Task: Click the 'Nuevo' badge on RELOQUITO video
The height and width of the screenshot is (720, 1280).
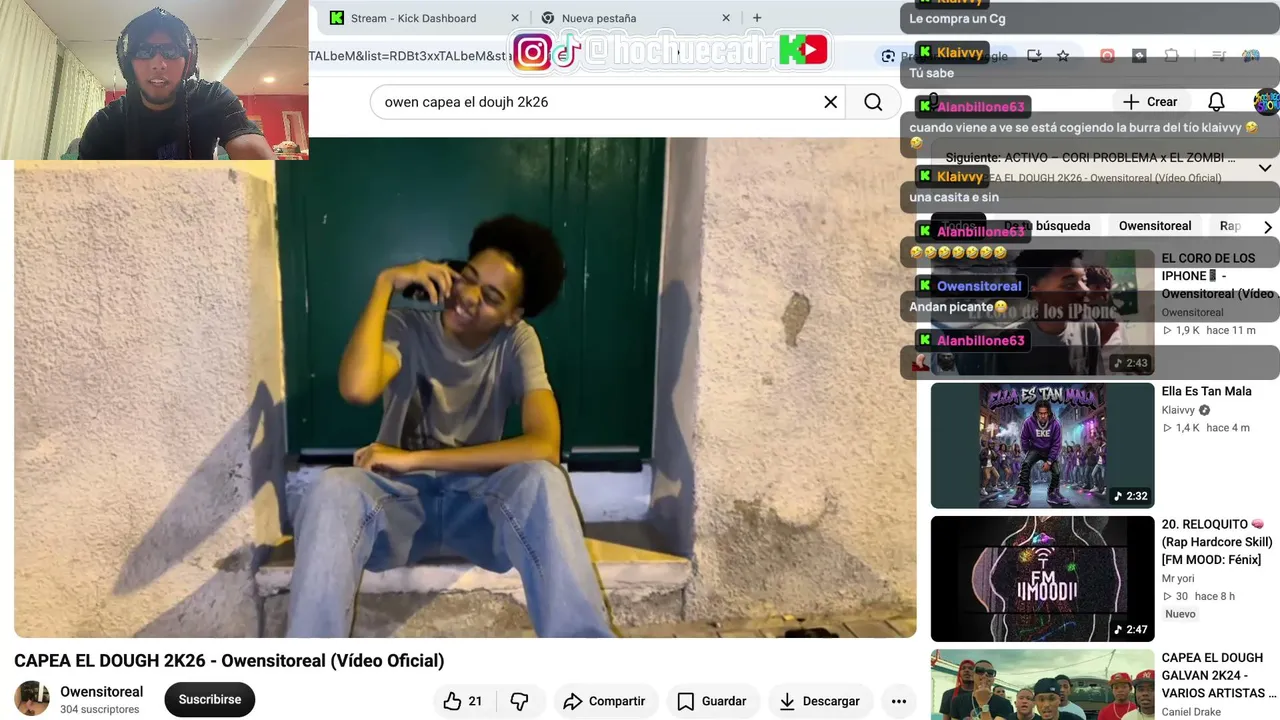Action: click(x=1180, y=614)
